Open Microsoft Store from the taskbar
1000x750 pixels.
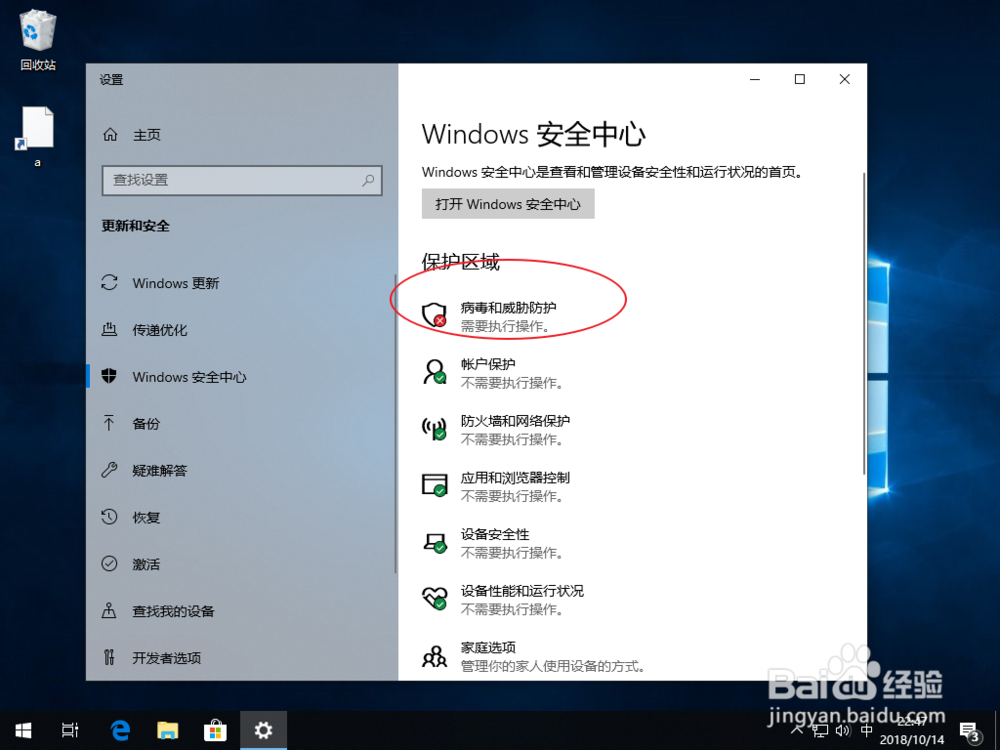point(216,730)
